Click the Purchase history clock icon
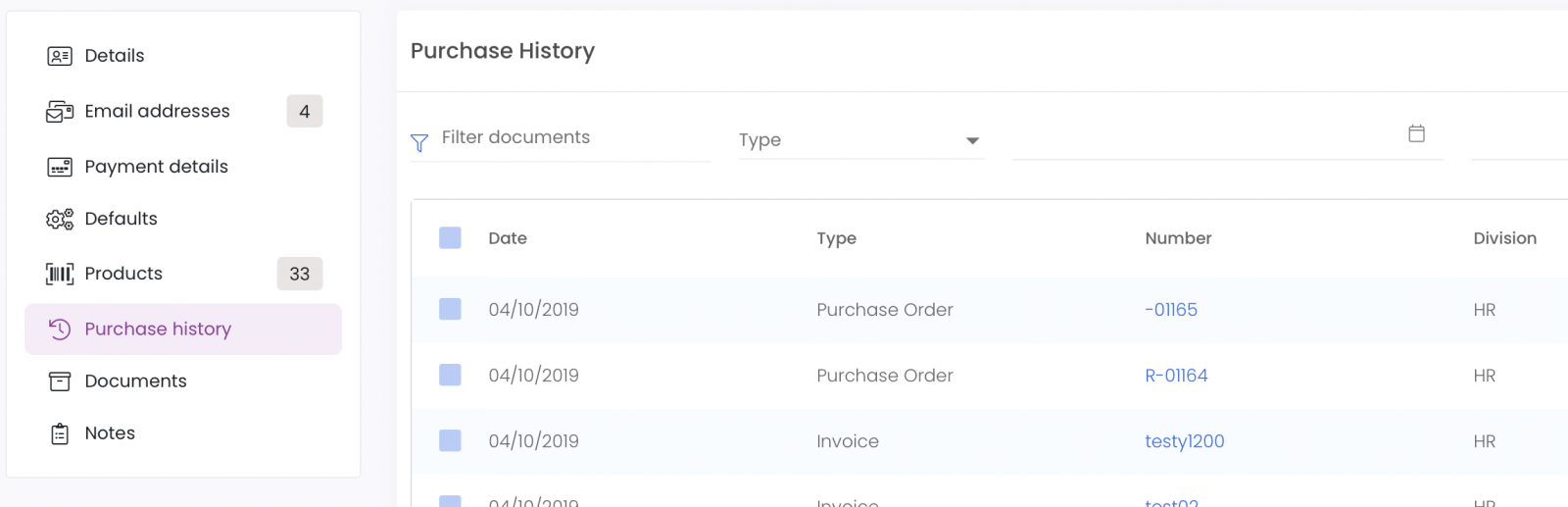Screen dimensions: 1568x507 tap(60, 330)
